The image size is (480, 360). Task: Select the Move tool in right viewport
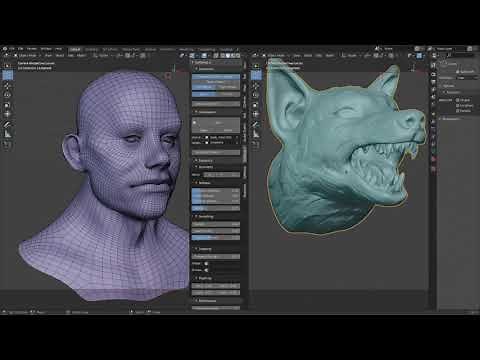(x=256, y=86)
